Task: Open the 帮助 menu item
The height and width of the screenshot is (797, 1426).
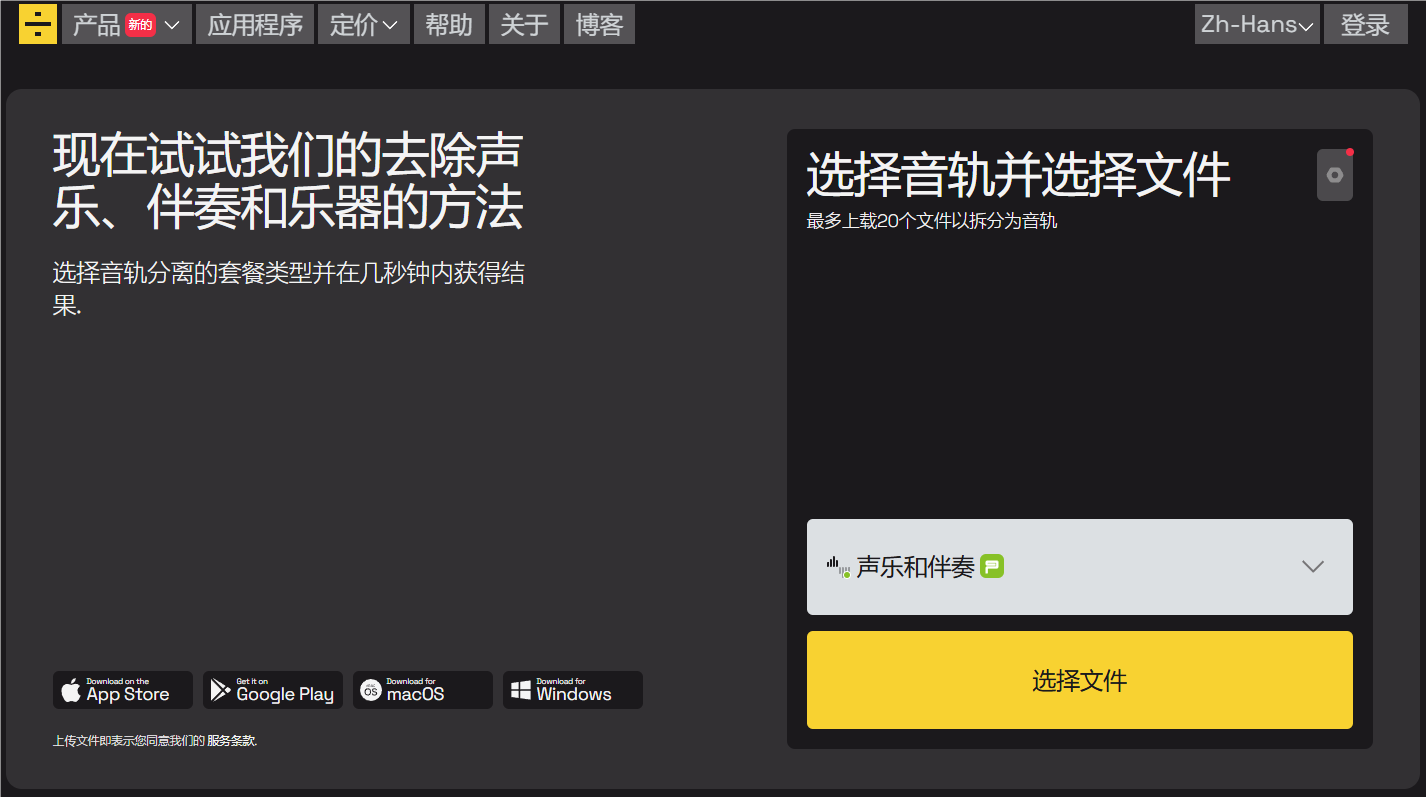Action: click(449, 24)
